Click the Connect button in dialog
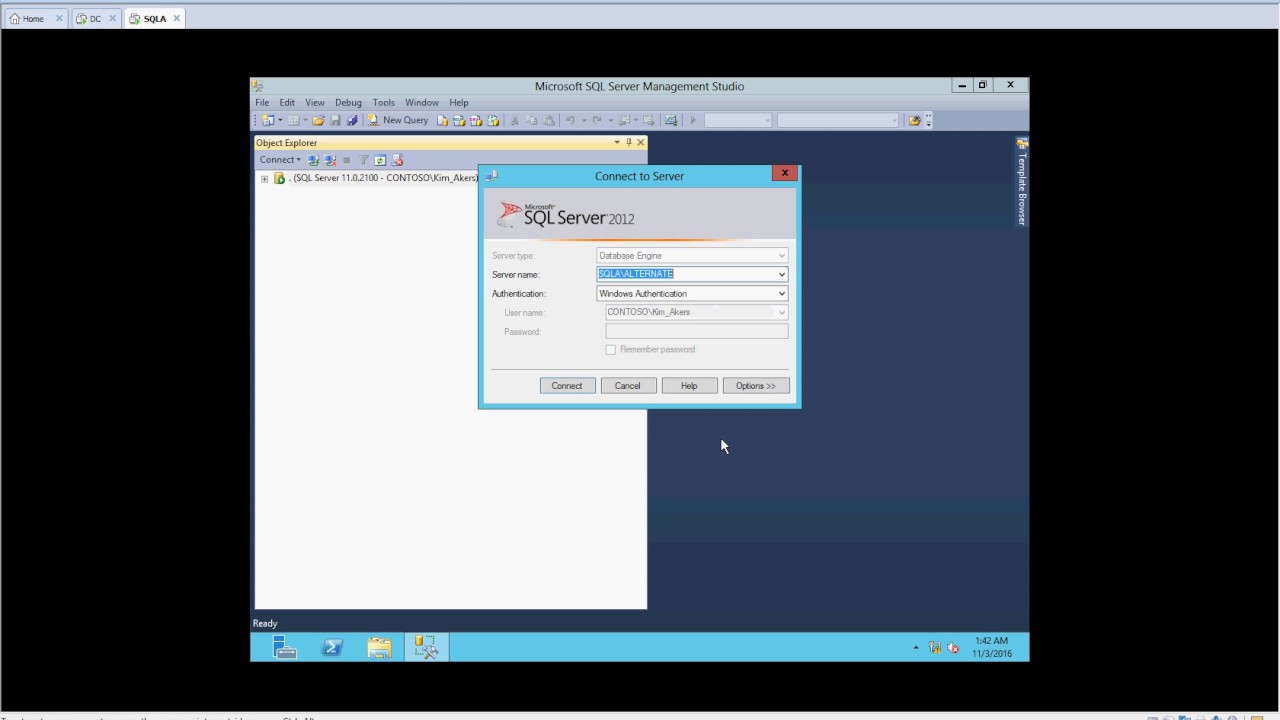This screenshot has width=1280, height=720. tap(567, 385)
